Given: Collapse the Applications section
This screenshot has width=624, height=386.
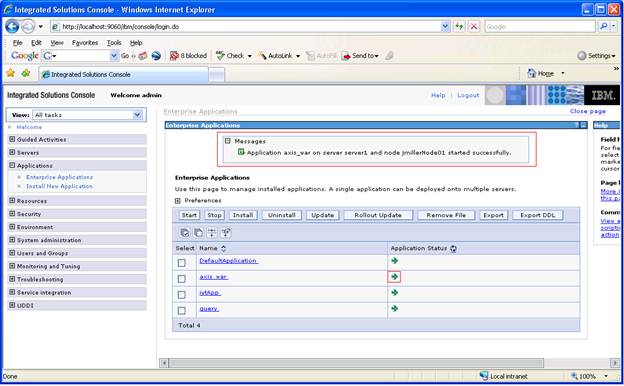Looking at the screenshot, I should coord(12,165).
